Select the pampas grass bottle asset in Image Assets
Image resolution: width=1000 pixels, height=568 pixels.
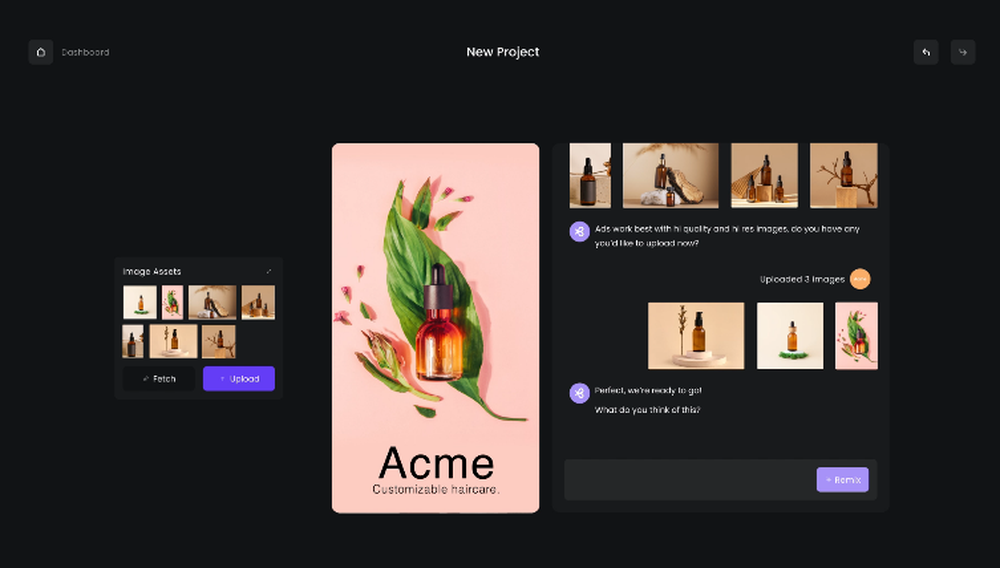click(x=212, y=302)
